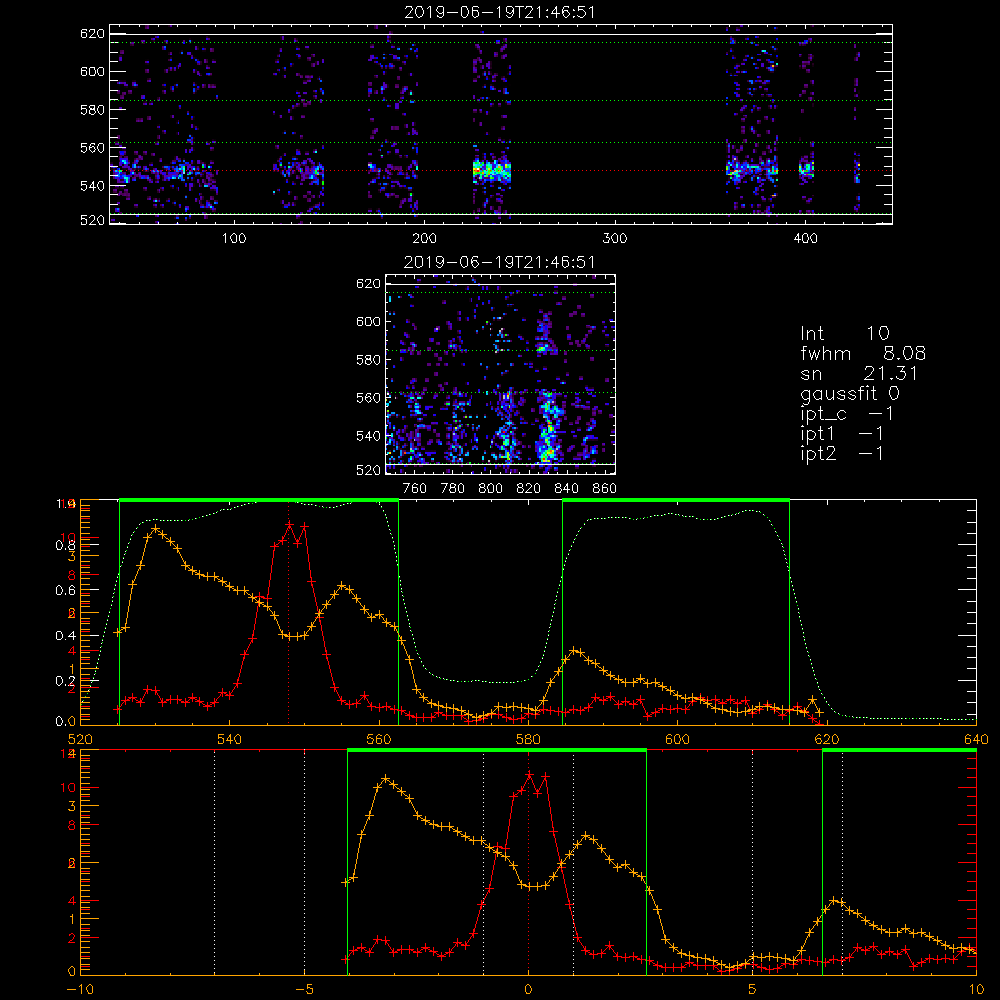Click x-axis label -5 on bottom plot
1000x1000 pixels.
coord(304,989)
